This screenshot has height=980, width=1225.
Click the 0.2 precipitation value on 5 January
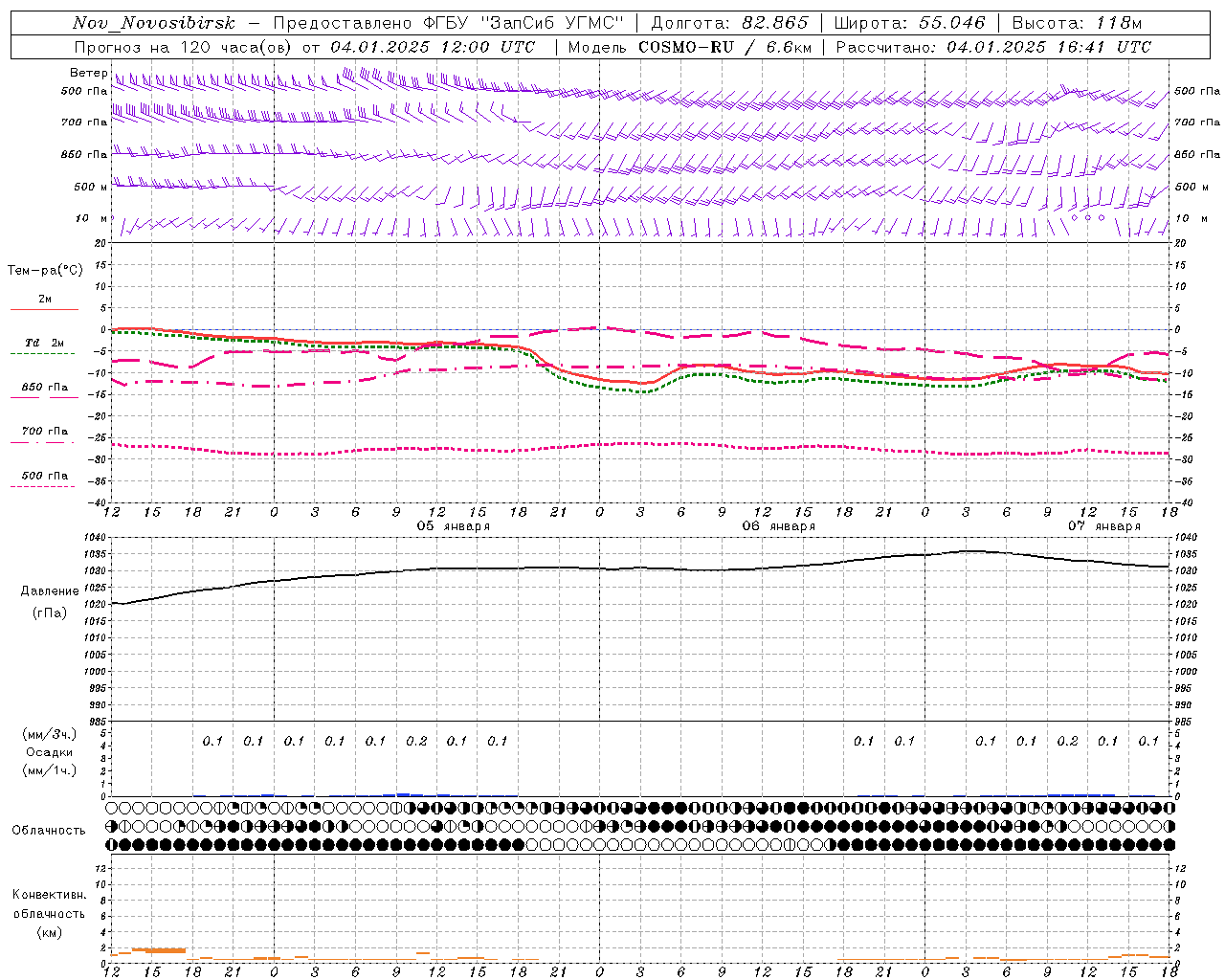[416, 741]
